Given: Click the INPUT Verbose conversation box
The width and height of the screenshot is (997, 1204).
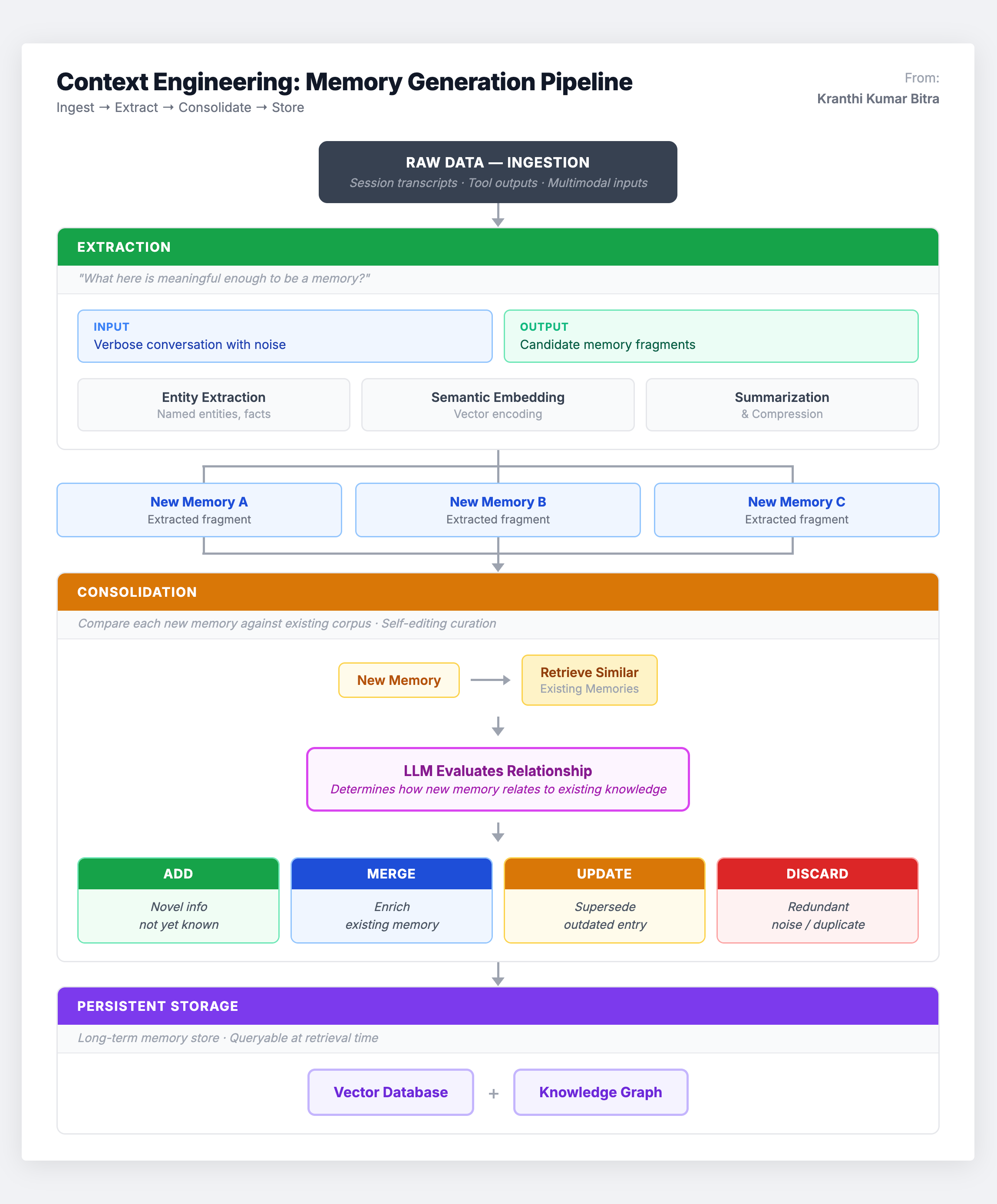Looking at the screenshot, I should (x=284, y=336).
